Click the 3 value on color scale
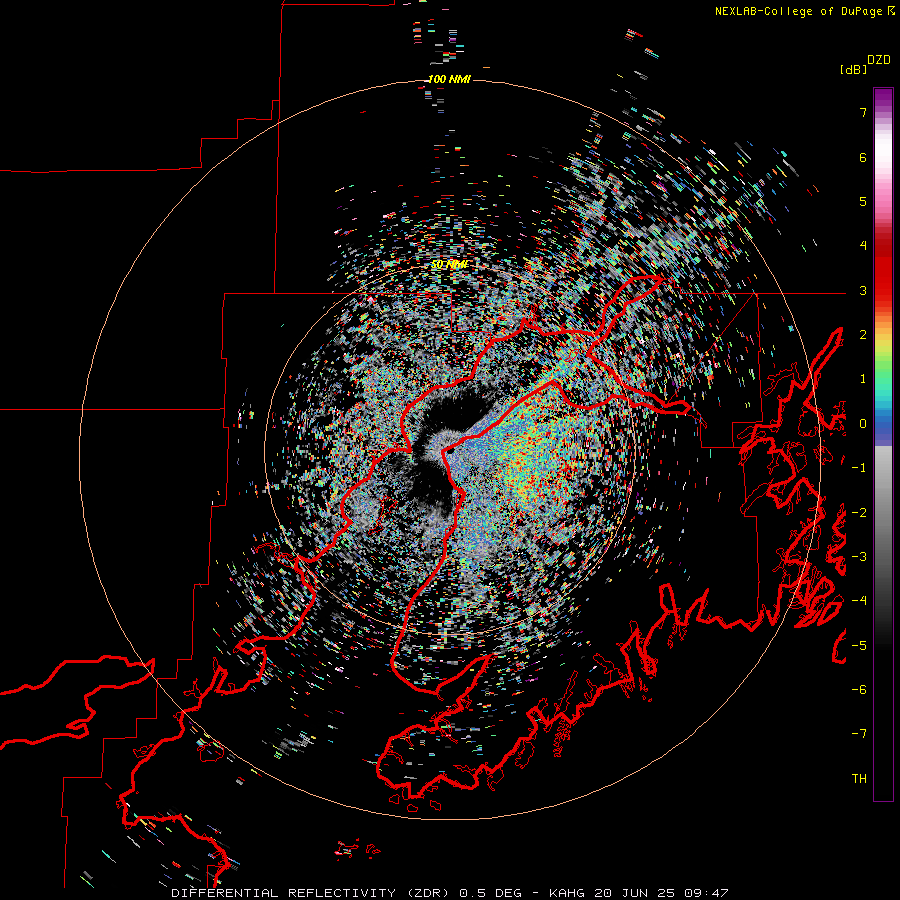Screen dimensions: 900x900 (x=863, y=290)
